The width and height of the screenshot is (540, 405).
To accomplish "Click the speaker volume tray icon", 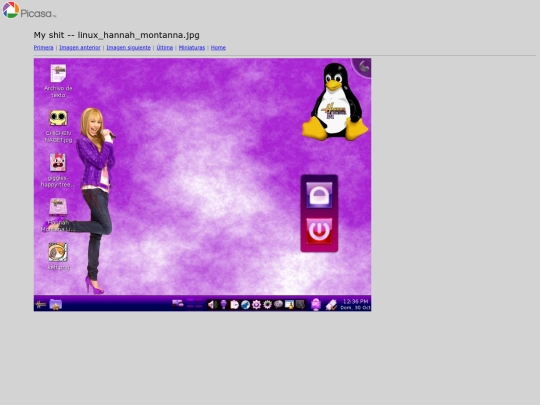I will pos(212,304).
